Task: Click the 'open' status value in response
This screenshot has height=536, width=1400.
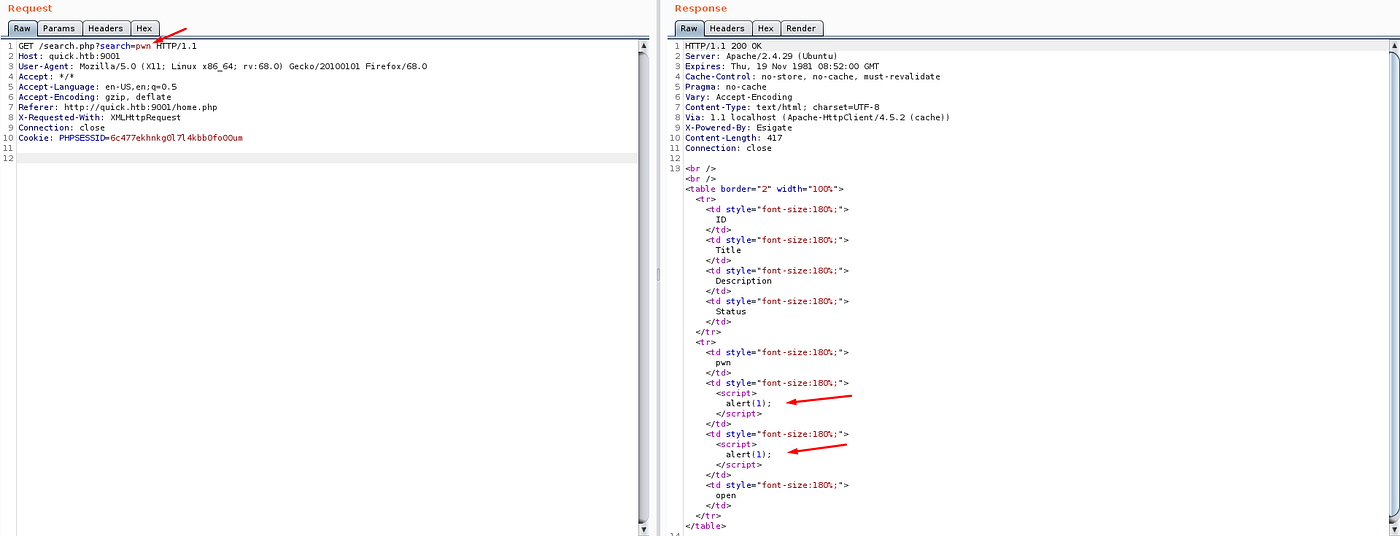Action: click(x=726, y=495)
